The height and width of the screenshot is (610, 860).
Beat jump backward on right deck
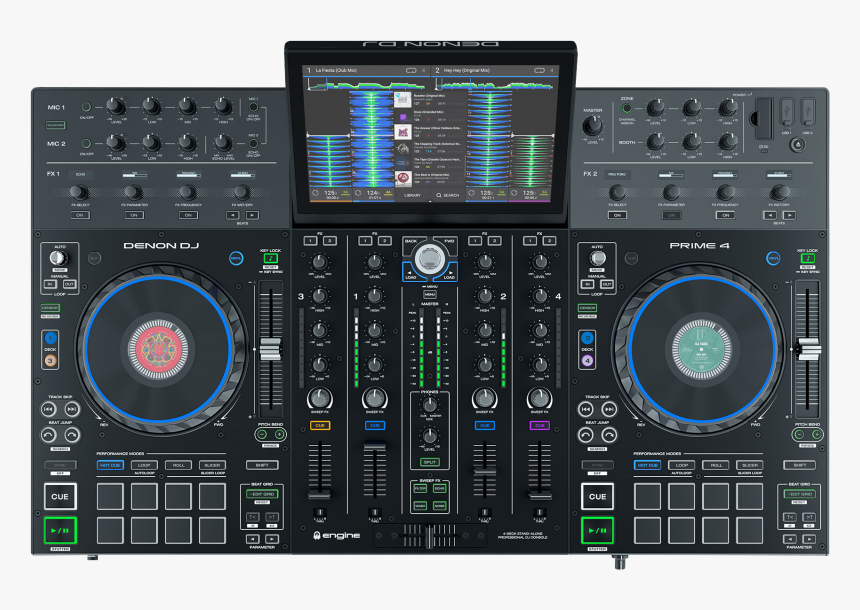point(585,435)
